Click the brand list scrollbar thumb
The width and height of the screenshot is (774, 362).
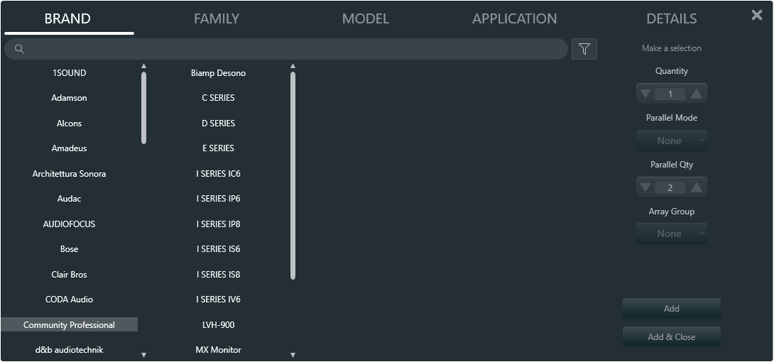[144, 108]
